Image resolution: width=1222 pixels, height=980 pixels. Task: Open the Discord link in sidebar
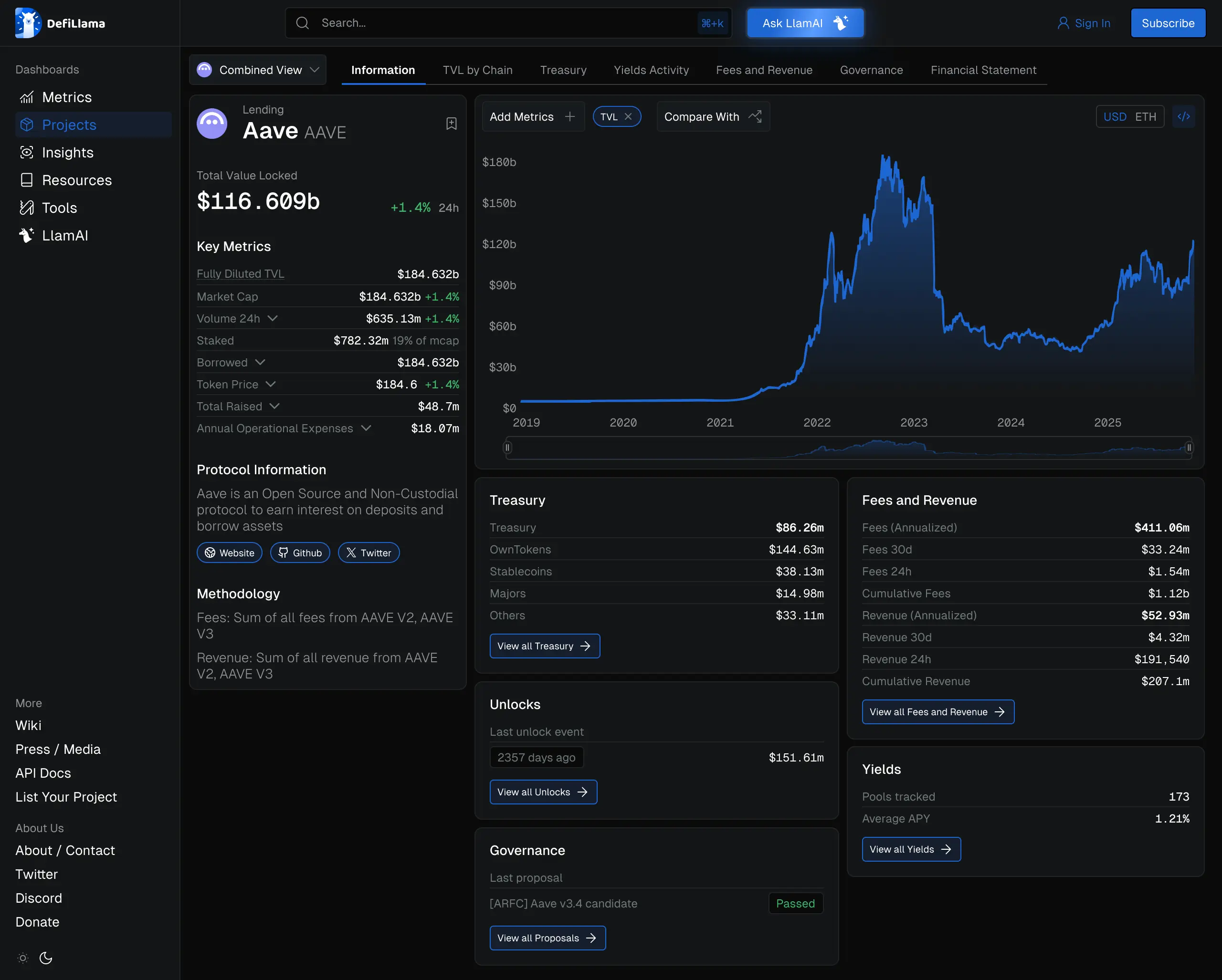tap(39, 898)
